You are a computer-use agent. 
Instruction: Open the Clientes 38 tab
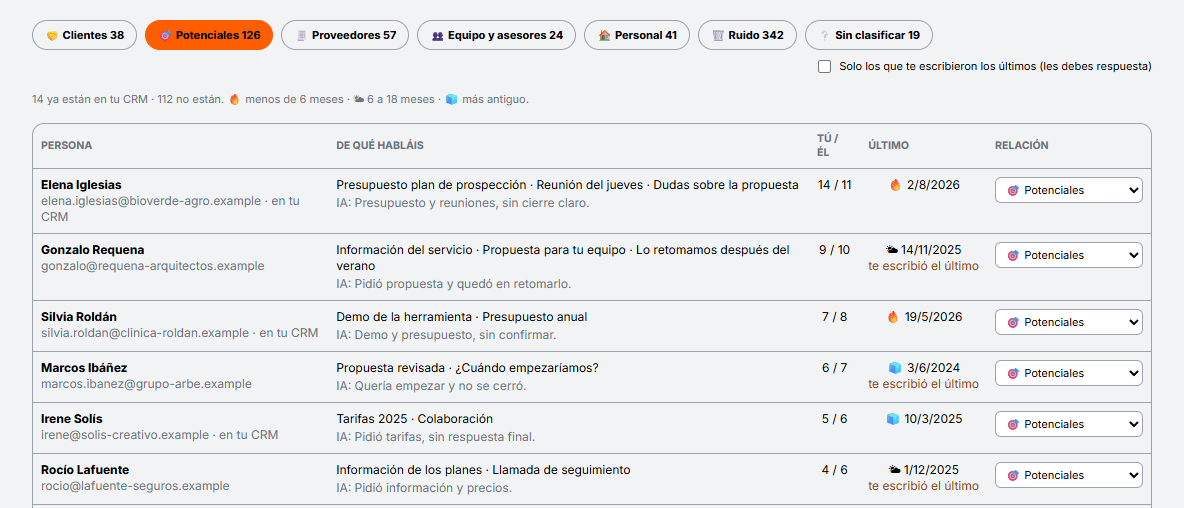coord(85,35)
